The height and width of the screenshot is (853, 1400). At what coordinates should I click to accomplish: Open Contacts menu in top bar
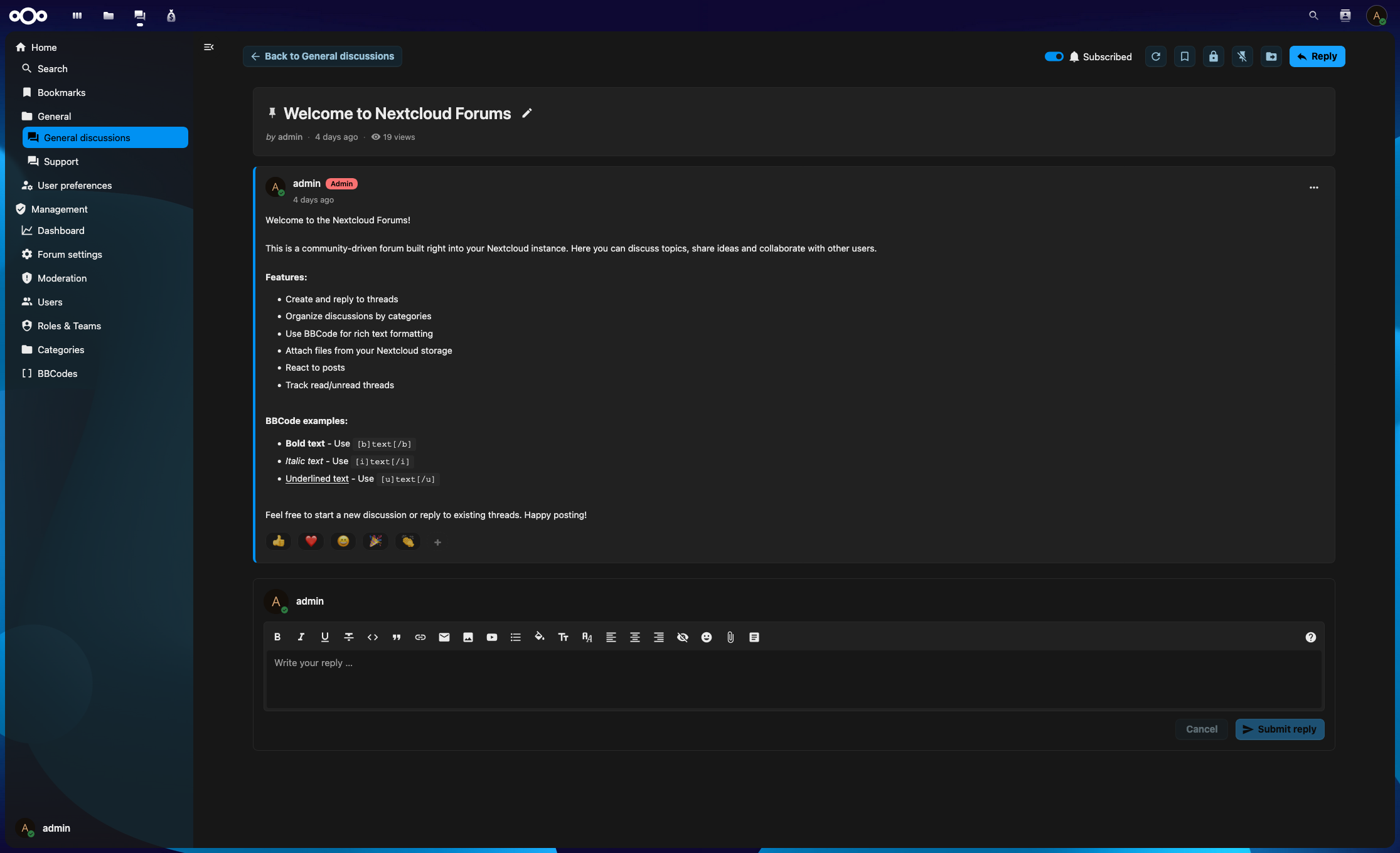[1345, 16]
